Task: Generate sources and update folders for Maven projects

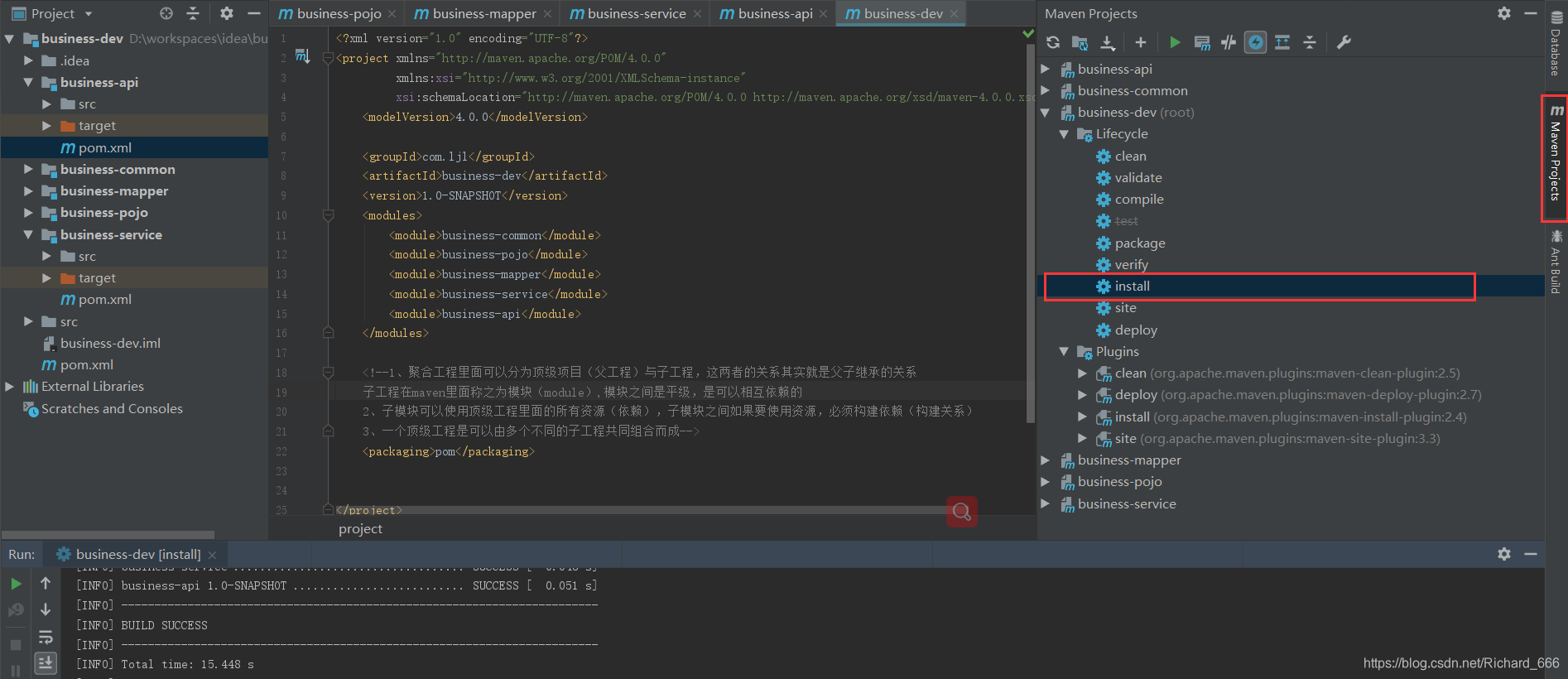Action: coord(1080,42)
